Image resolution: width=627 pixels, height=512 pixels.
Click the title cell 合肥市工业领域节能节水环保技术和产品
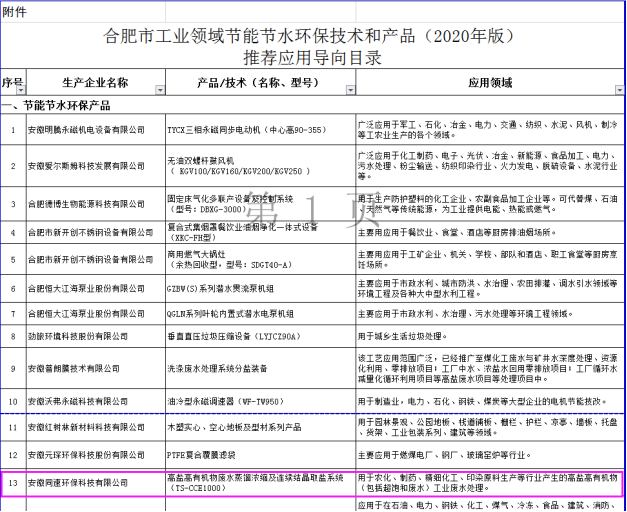tap(312, 46)
